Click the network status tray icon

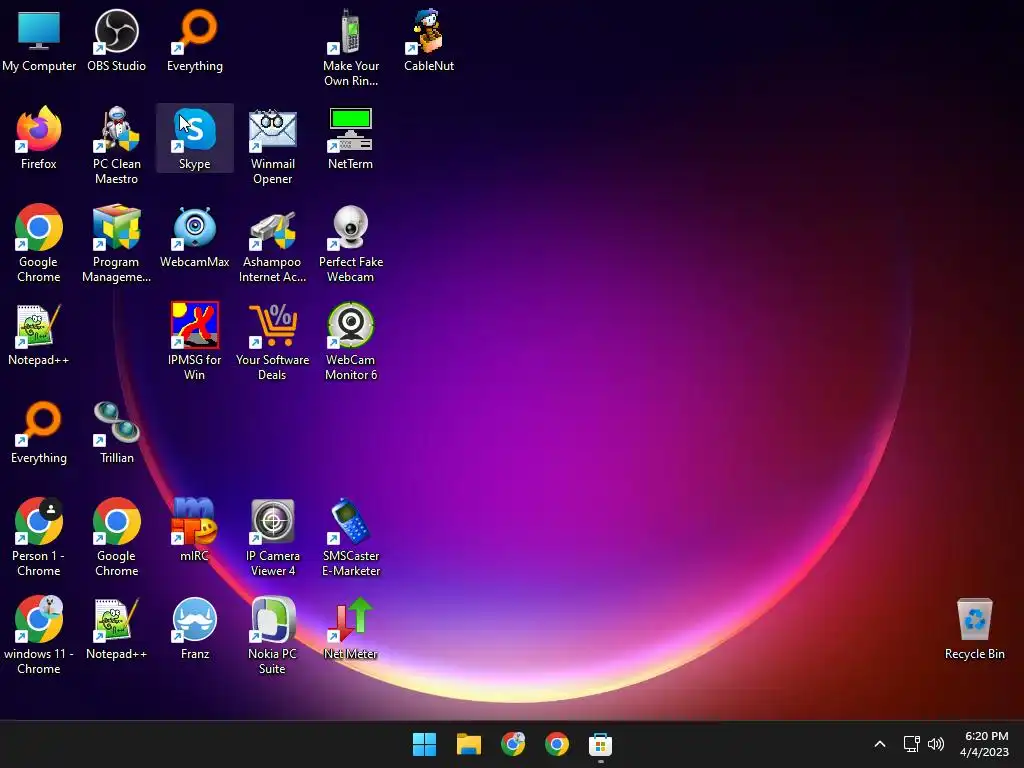pos(912,744)
